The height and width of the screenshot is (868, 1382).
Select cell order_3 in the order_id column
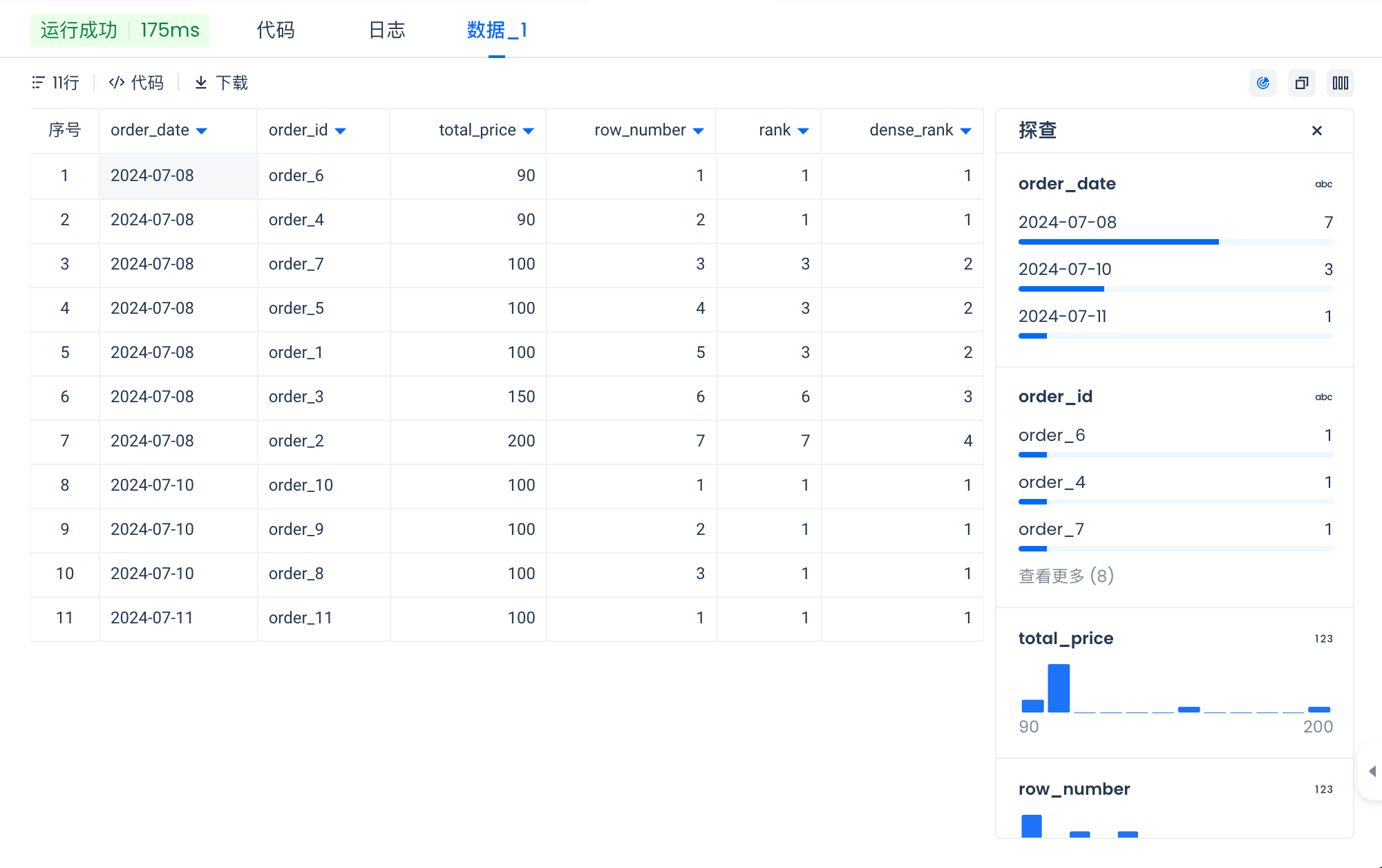(296, 397)
